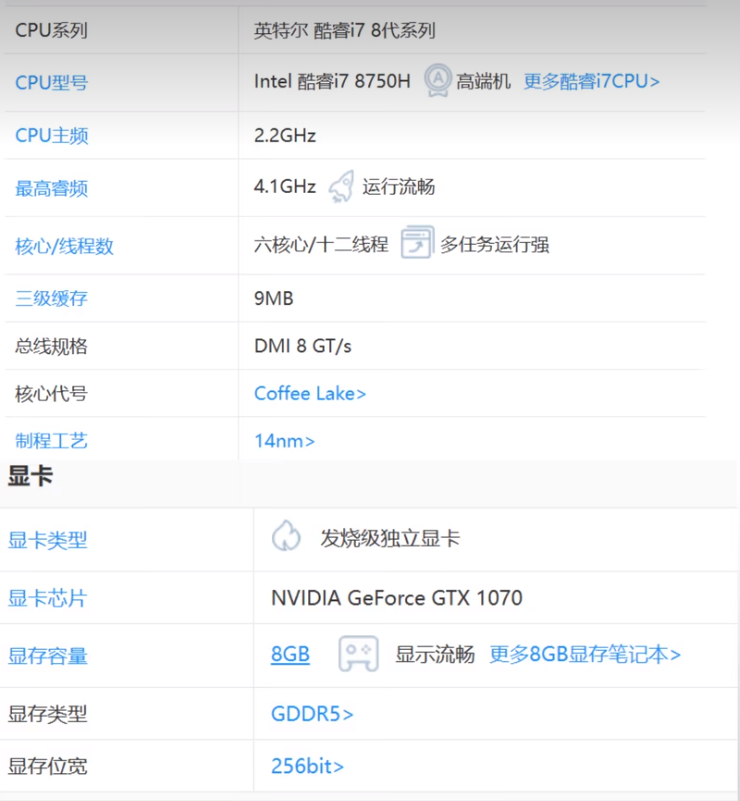The width and height of the screenshot is (740, 801).
Task: Open the 制程工艺 parameter link
Action: coord(52,441)
